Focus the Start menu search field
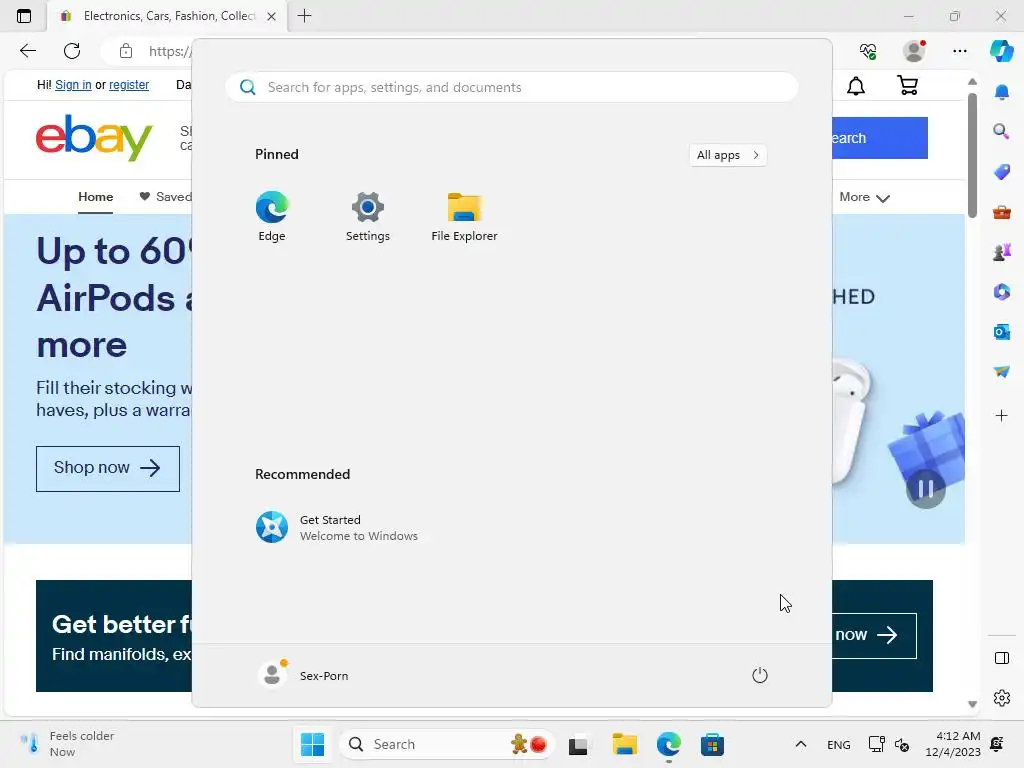1024x768 pixels. coord(512,87)
